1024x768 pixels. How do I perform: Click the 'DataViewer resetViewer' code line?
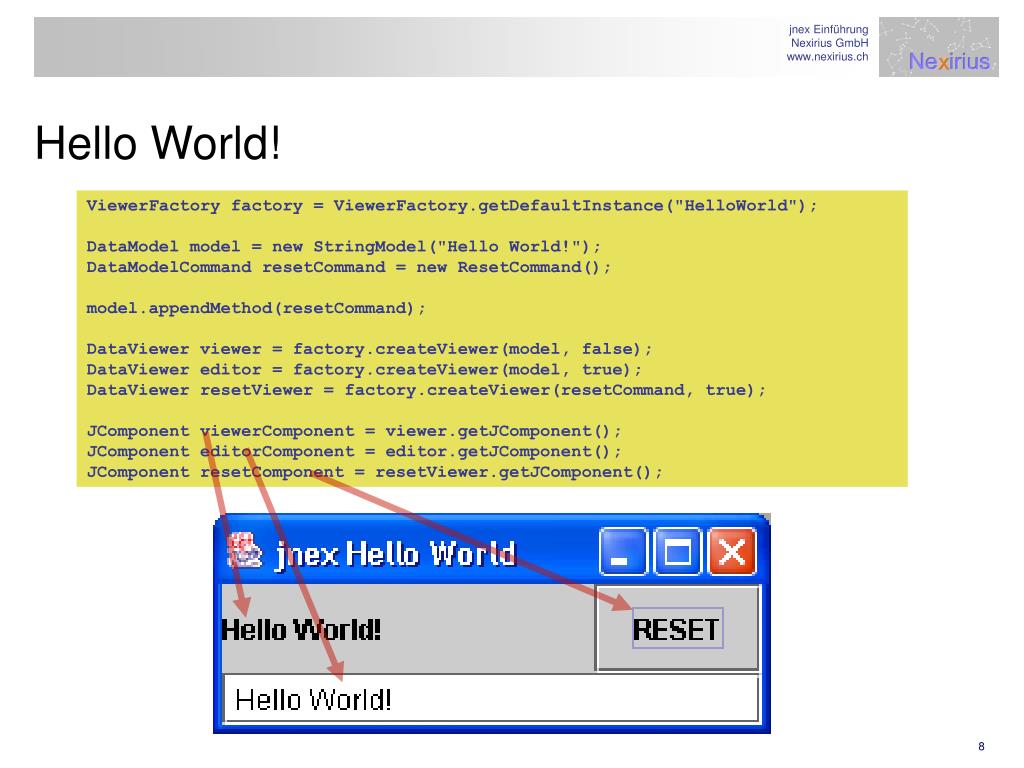[426, 390]
